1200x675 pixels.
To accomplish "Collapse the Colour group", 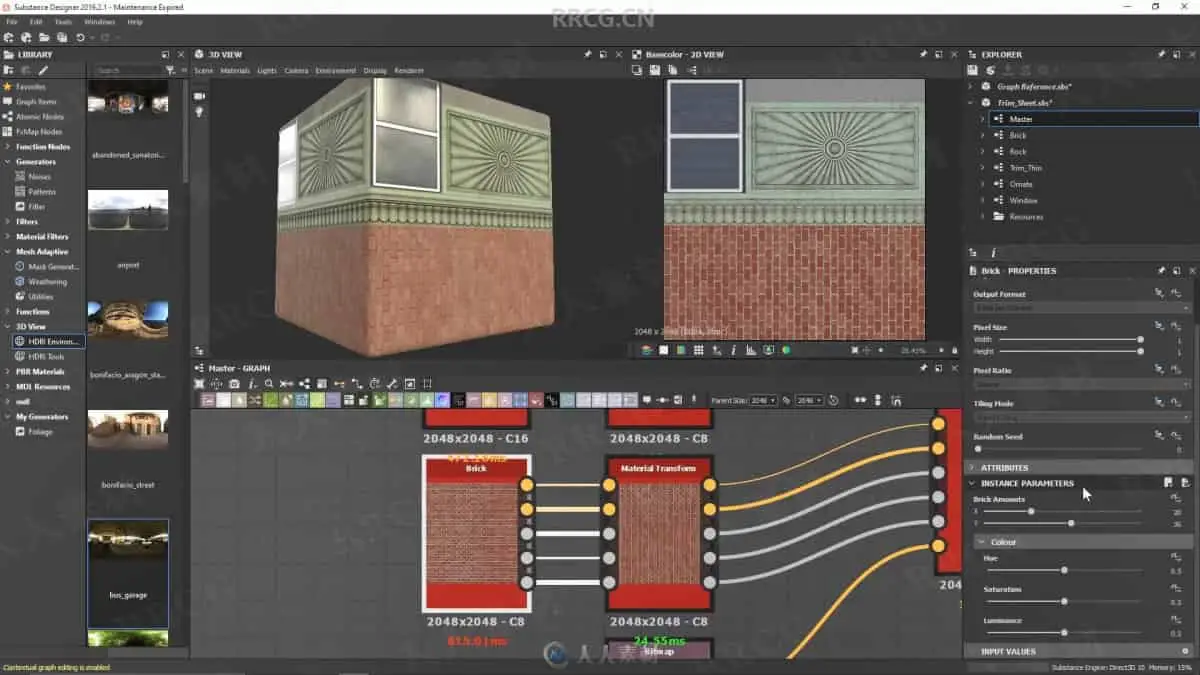I will click(x=982, y=542).
